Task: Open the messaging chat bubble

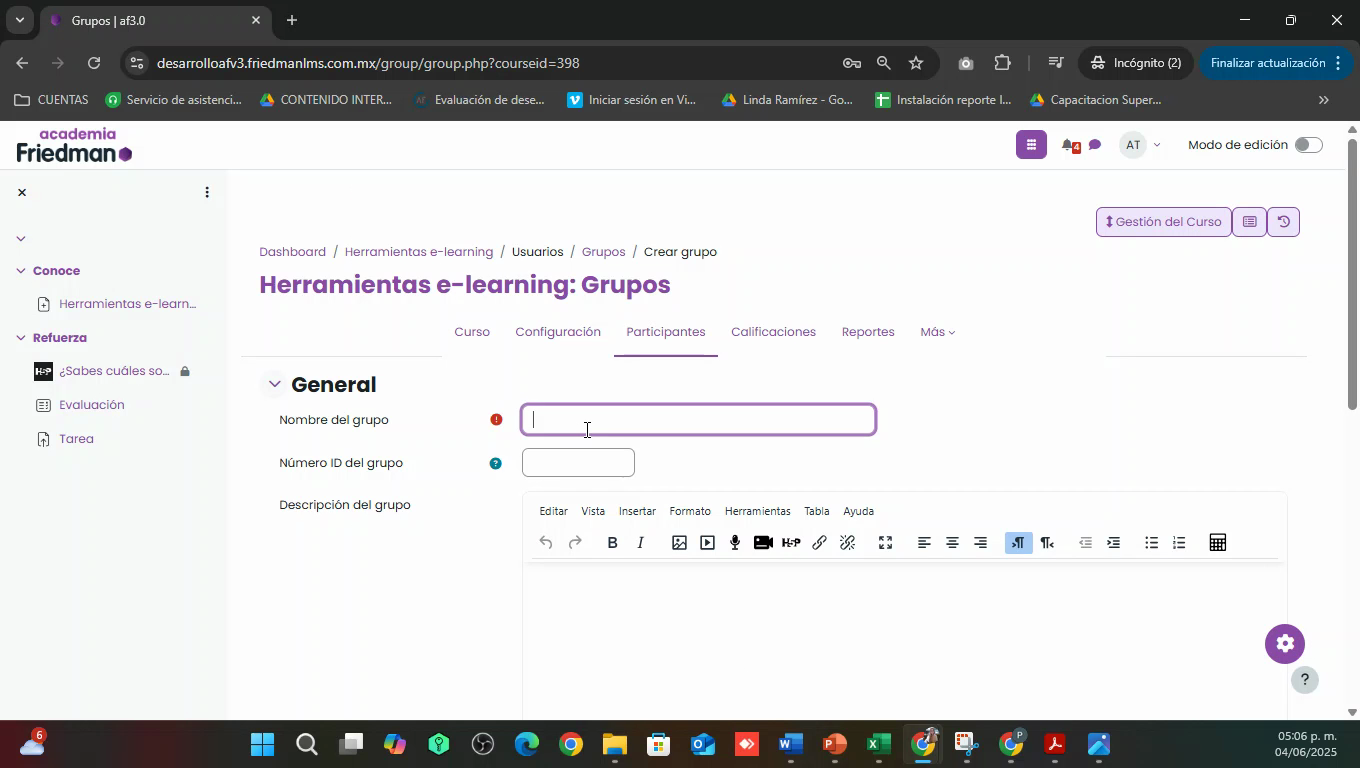Action: coord(1094,146)
